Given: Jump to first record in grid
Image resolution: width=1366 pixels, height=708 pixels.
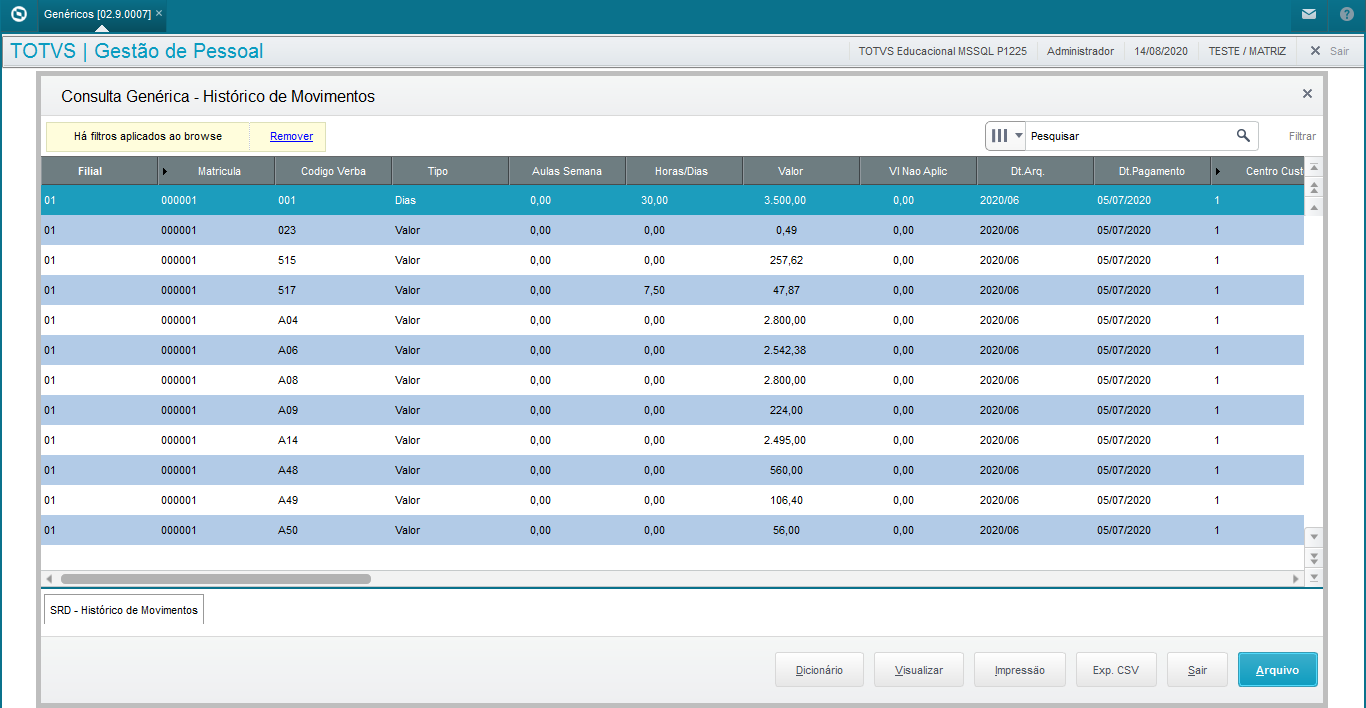Looking at the screenshot, I should 1314,168.
